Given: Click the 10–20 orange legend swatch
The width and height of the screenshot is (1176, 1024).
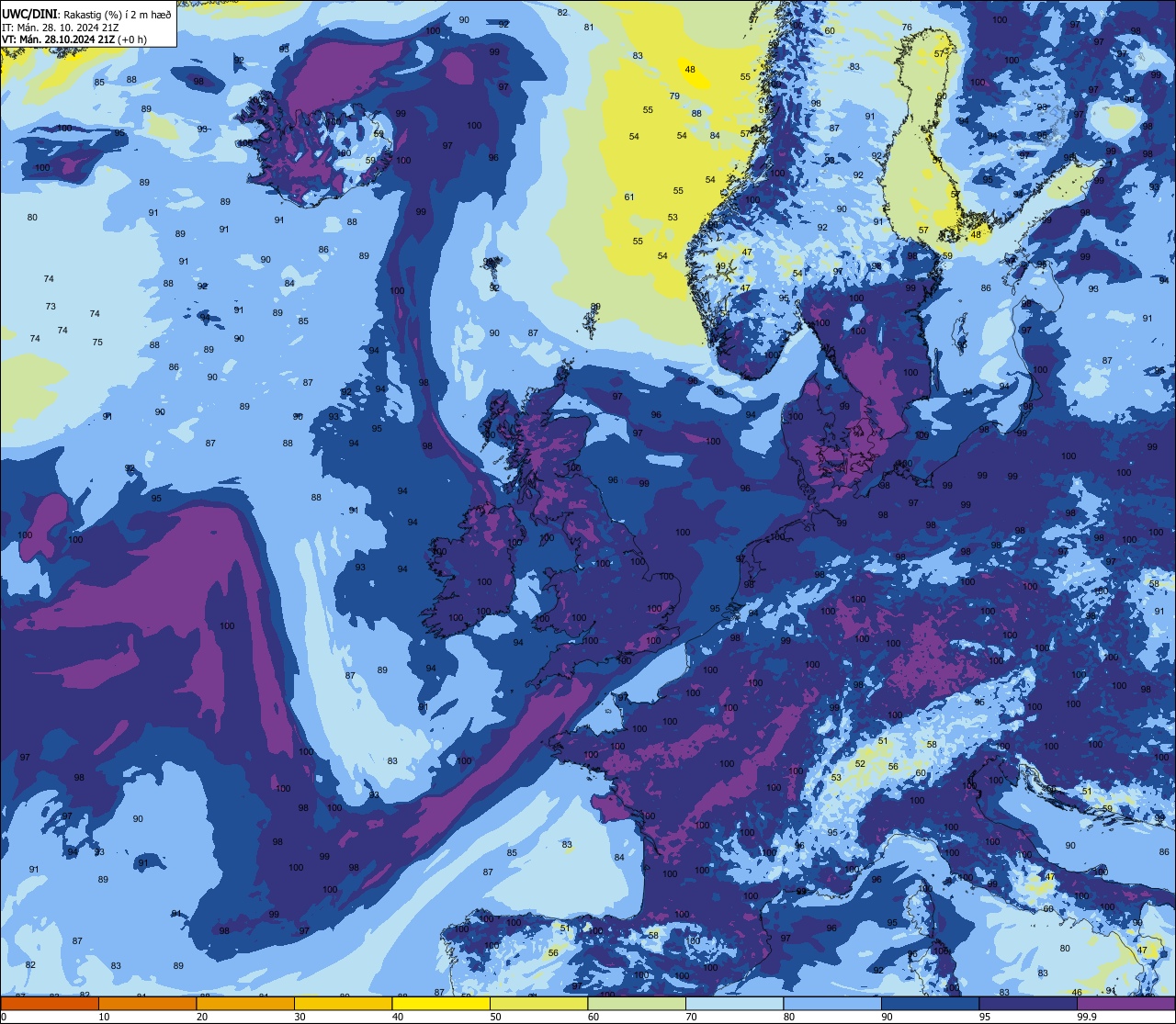Looking at the screenshot, I should click(147, 1003).
